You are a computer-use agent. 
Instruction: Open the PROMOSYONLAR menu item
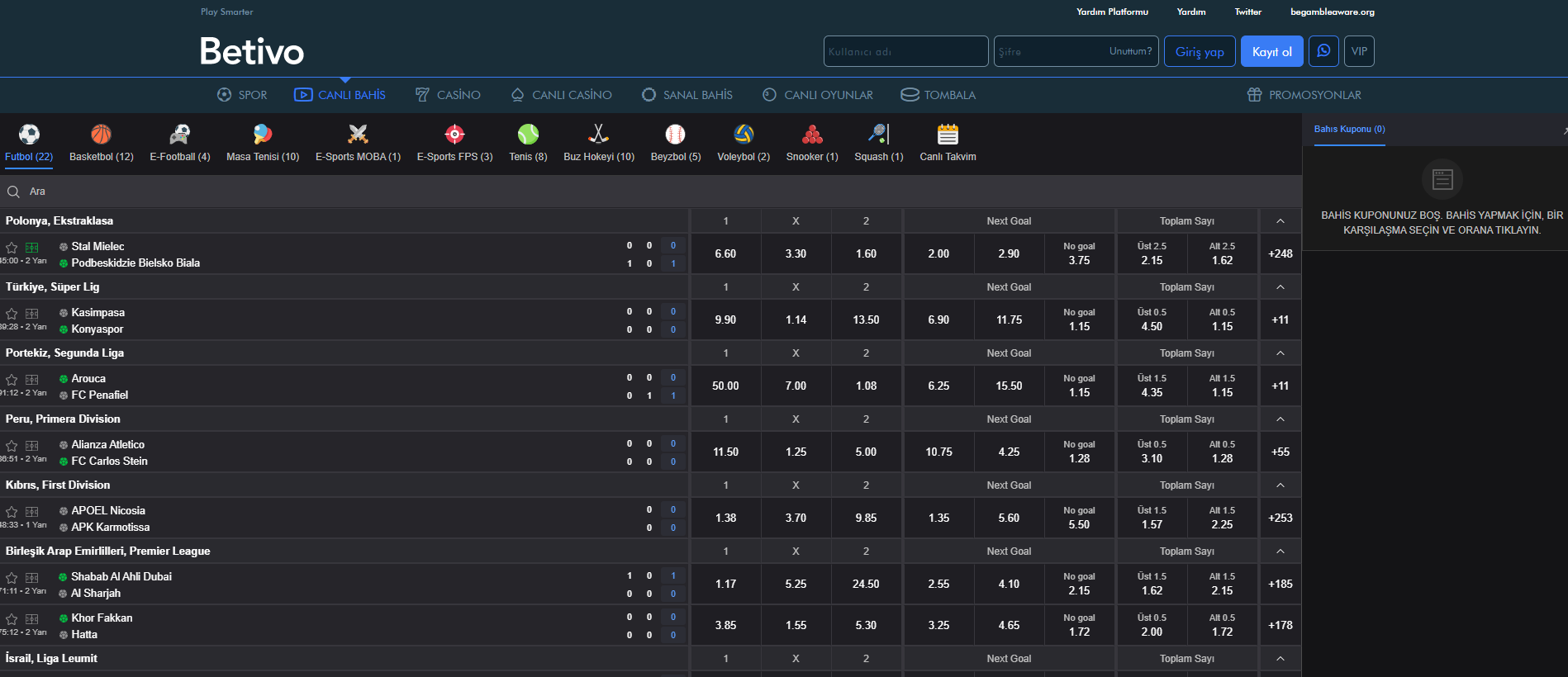click(x=1304, y=95)
